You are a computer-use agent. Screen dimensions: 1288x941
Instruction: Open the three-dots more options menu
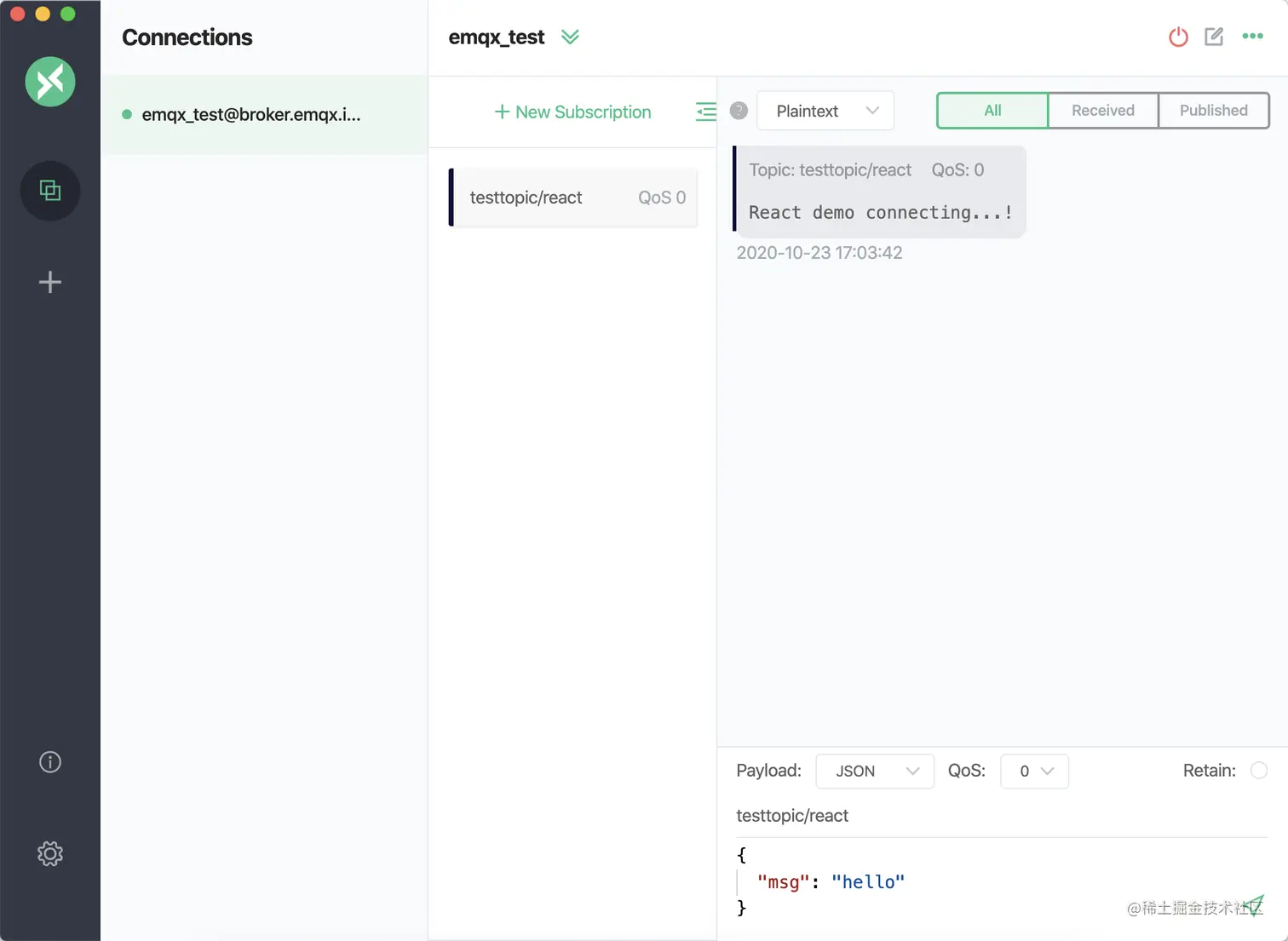[x=1252, y=36]
